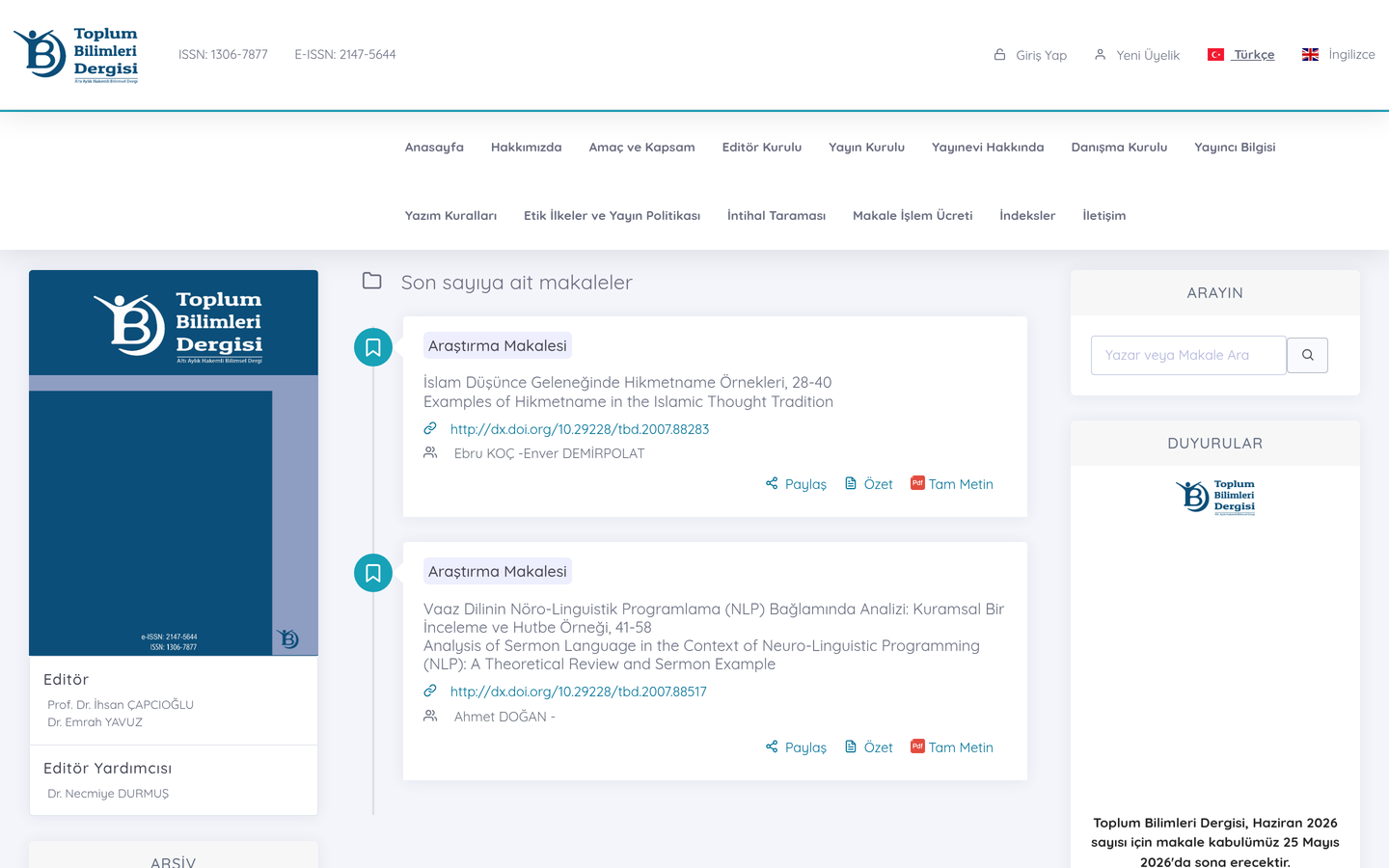Image resolution: width=1389 pixels, height=868 pixels.
Task: Switch language to İngilizce
Action: point(1351,55)
